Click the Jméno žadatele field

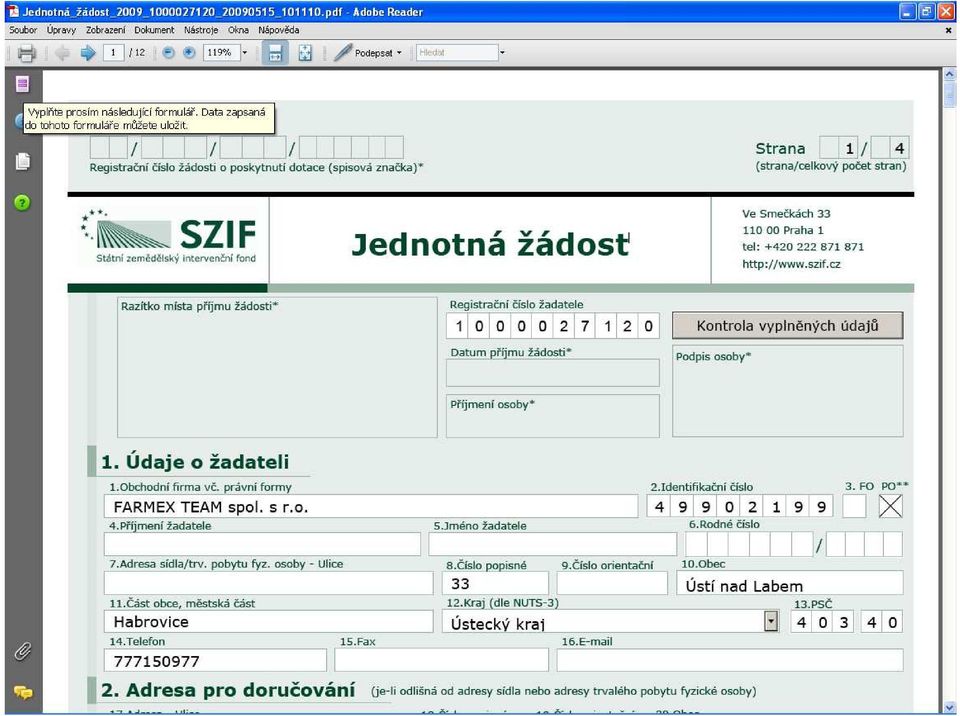click(553, 544)
